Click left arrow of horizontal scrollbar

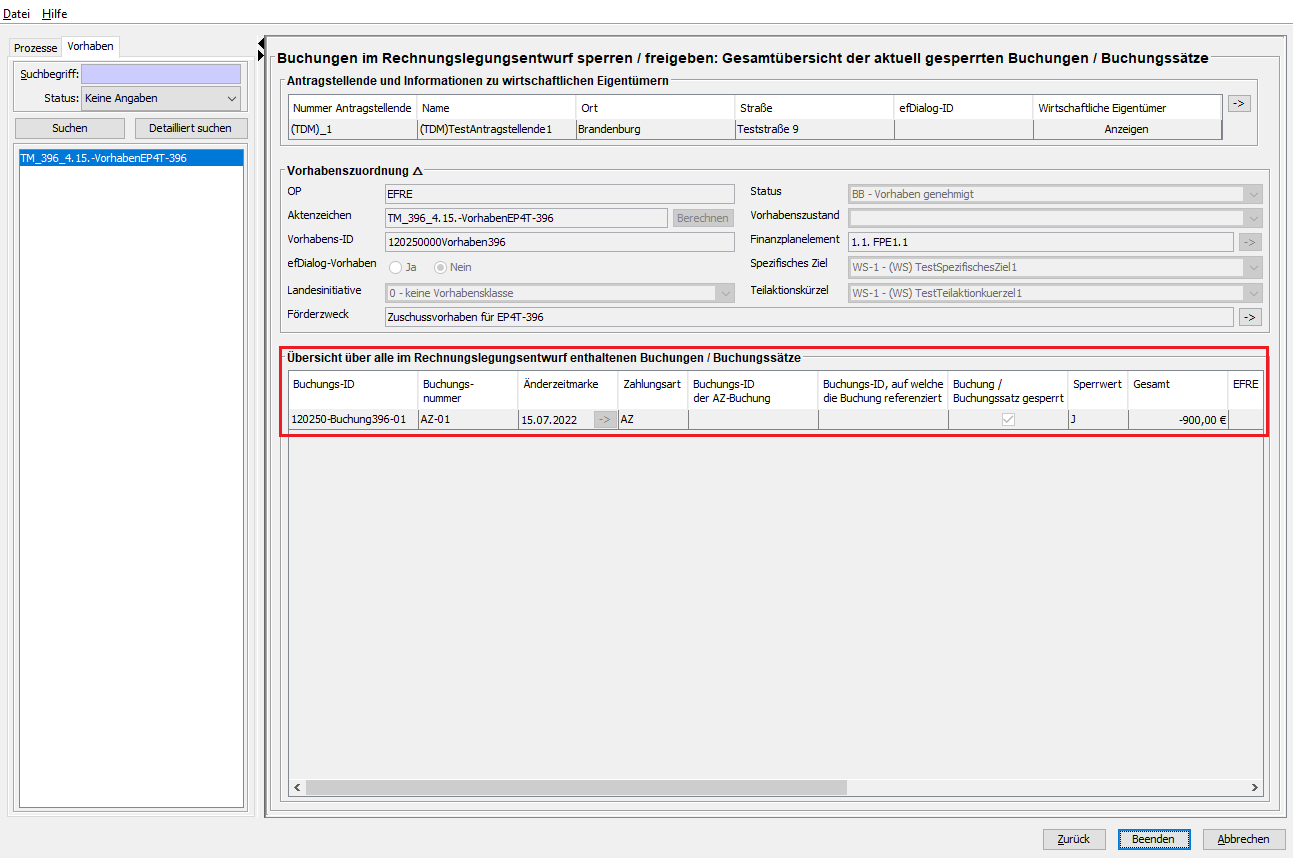click(x=298, y=788)
